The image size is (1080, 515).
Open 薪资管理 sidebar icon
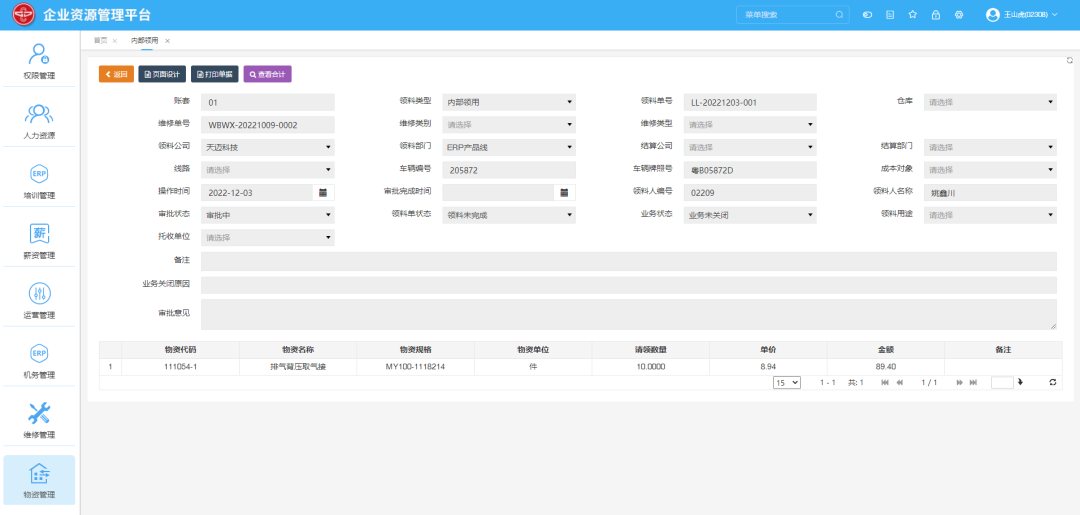[x=39, y=240]
